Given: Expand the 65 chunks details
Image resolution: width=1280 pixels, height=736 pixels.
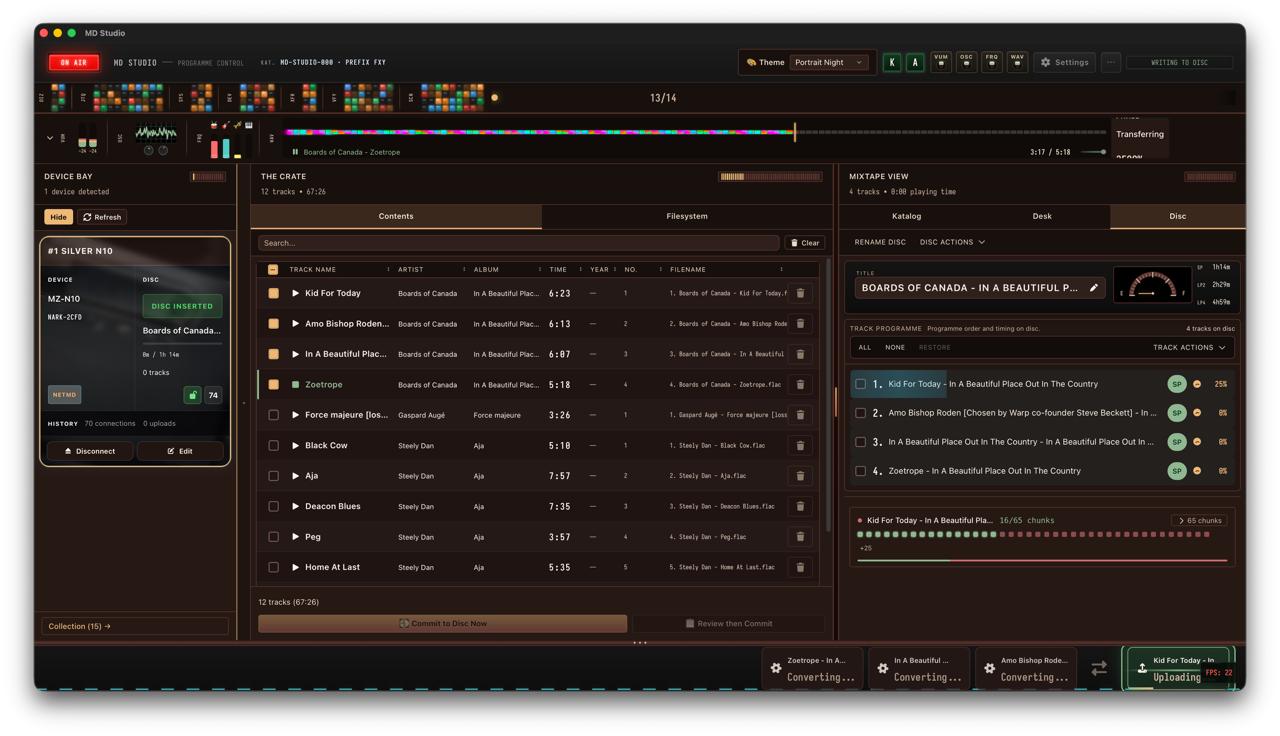Looking at the screenshot, I should click(1199, 521).
